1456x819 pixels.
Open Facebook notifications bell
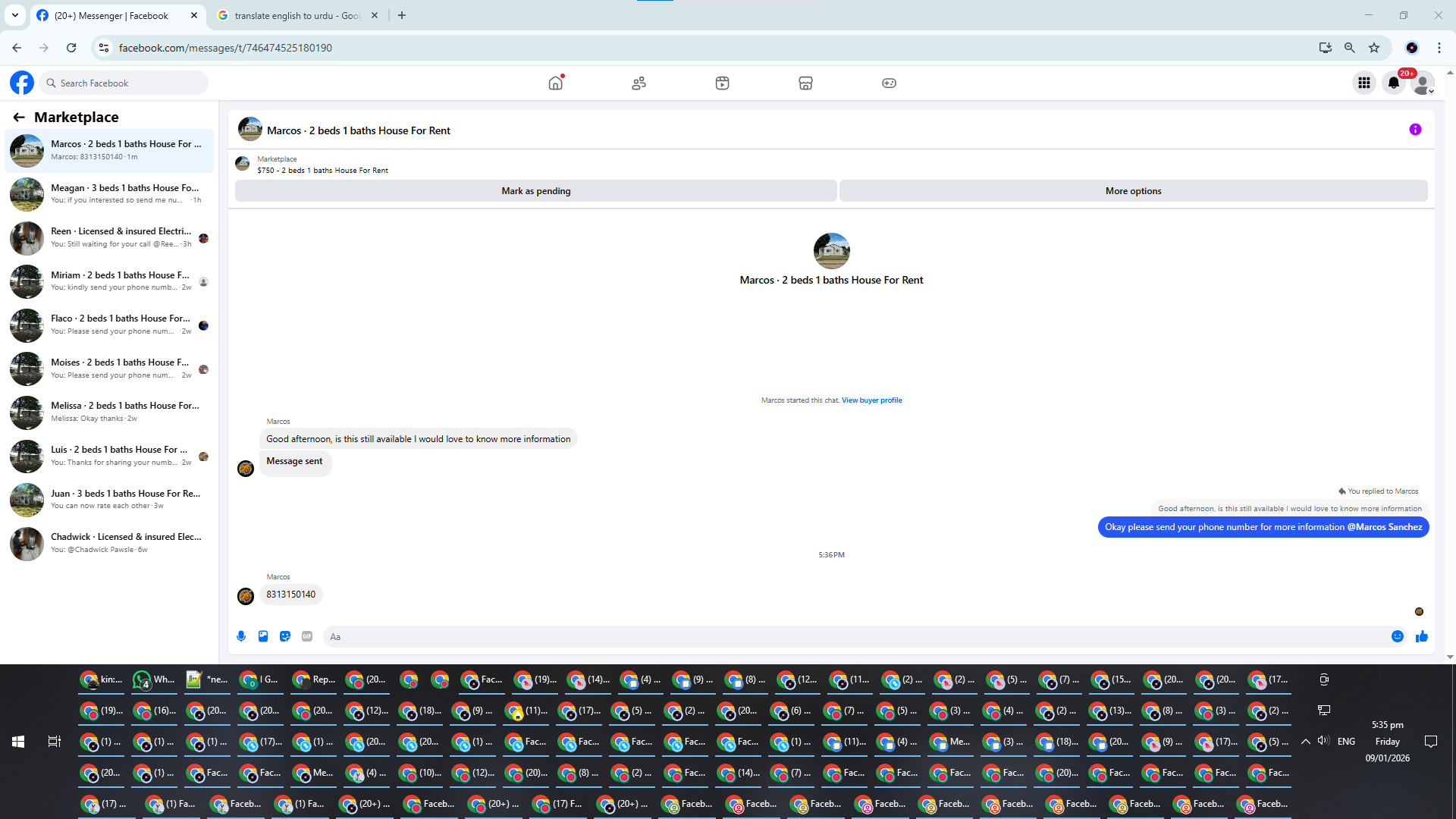point(1393,83)
